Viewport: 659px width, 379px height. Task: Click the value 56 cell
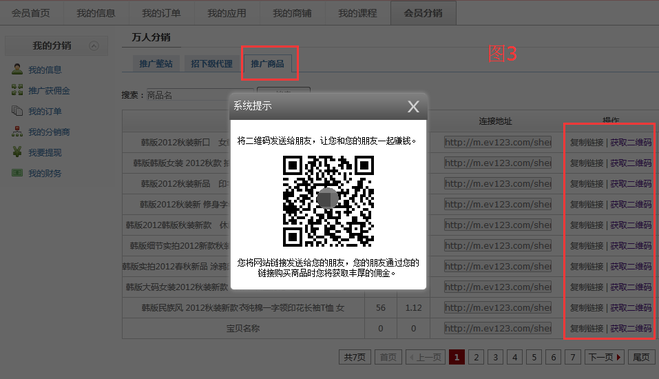381,308
